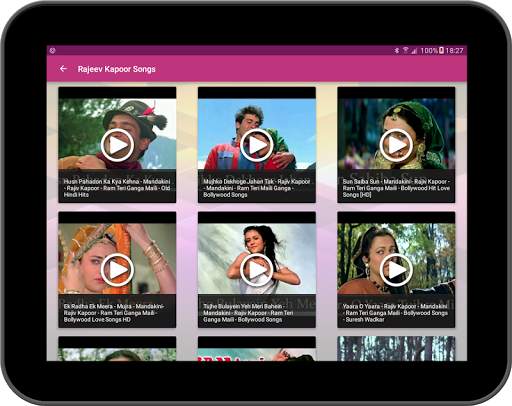Play the Sun Saiba Sun video
This screenshot has height=406, width=512.
[x=396, y=145]
